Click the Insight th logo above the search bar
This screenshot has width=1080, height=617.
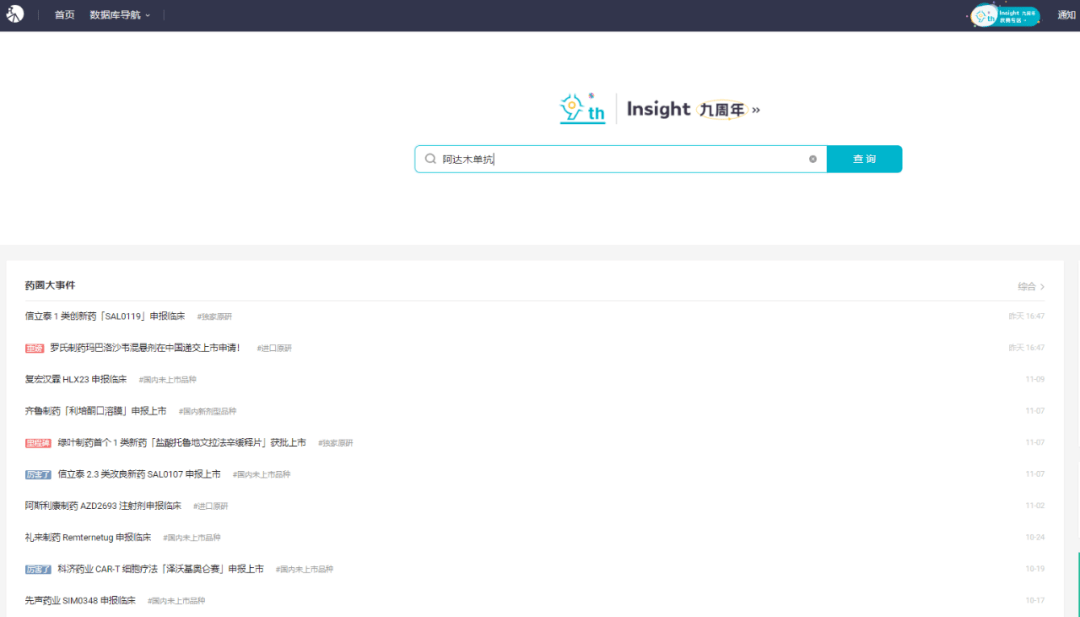(581, 108)
